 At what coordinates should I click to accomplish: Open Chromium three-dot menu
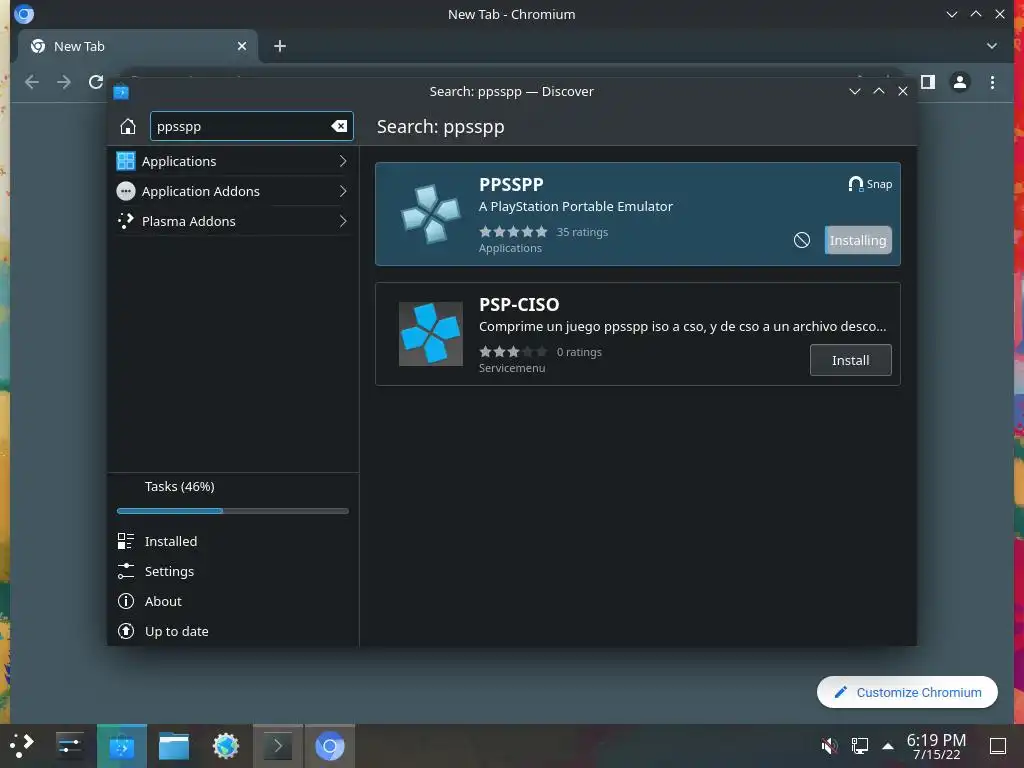click(992, 82)
